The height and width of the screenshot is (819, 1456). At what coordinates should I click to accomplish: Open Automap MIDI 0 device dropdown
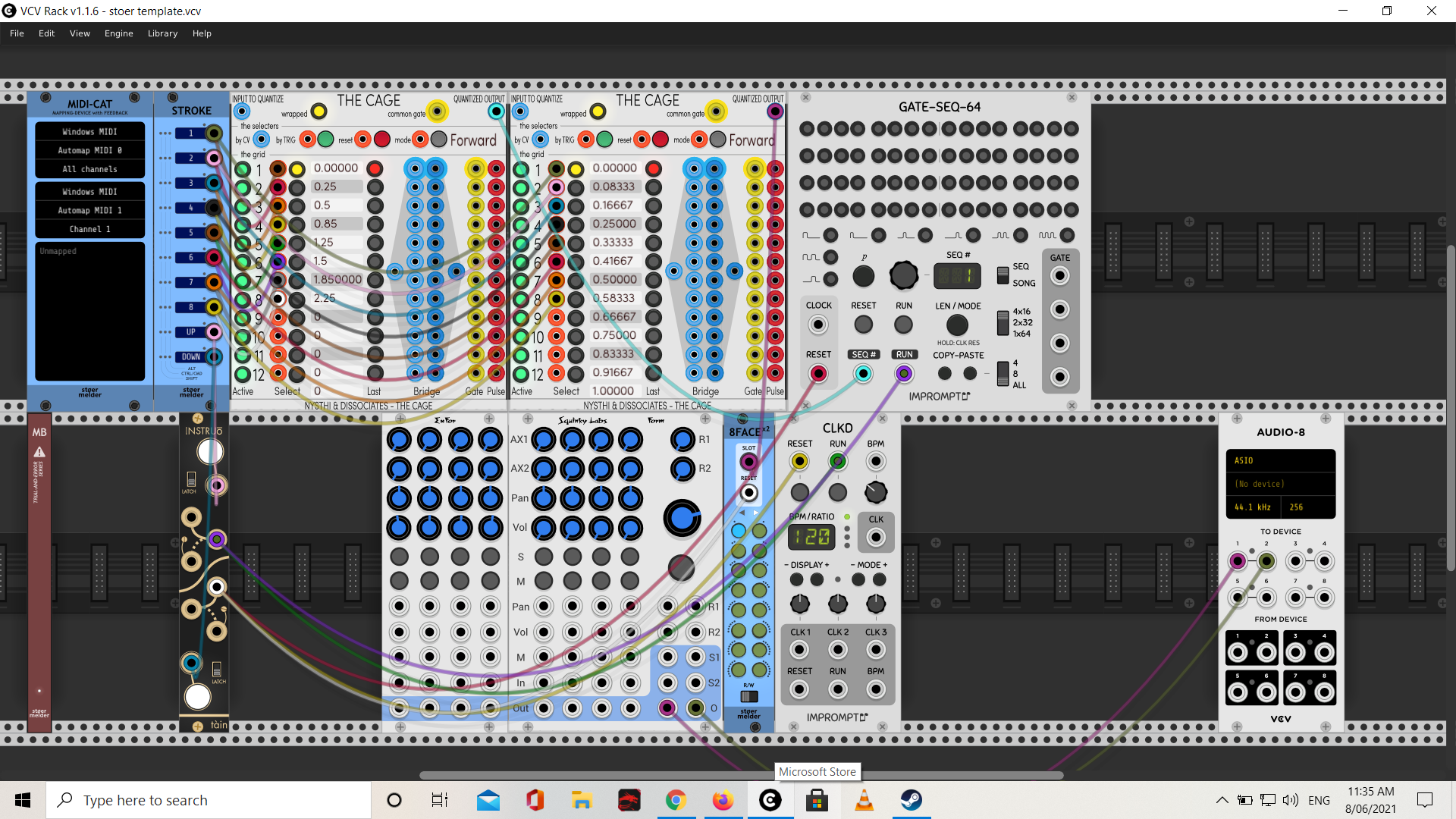tap(89, 150)
